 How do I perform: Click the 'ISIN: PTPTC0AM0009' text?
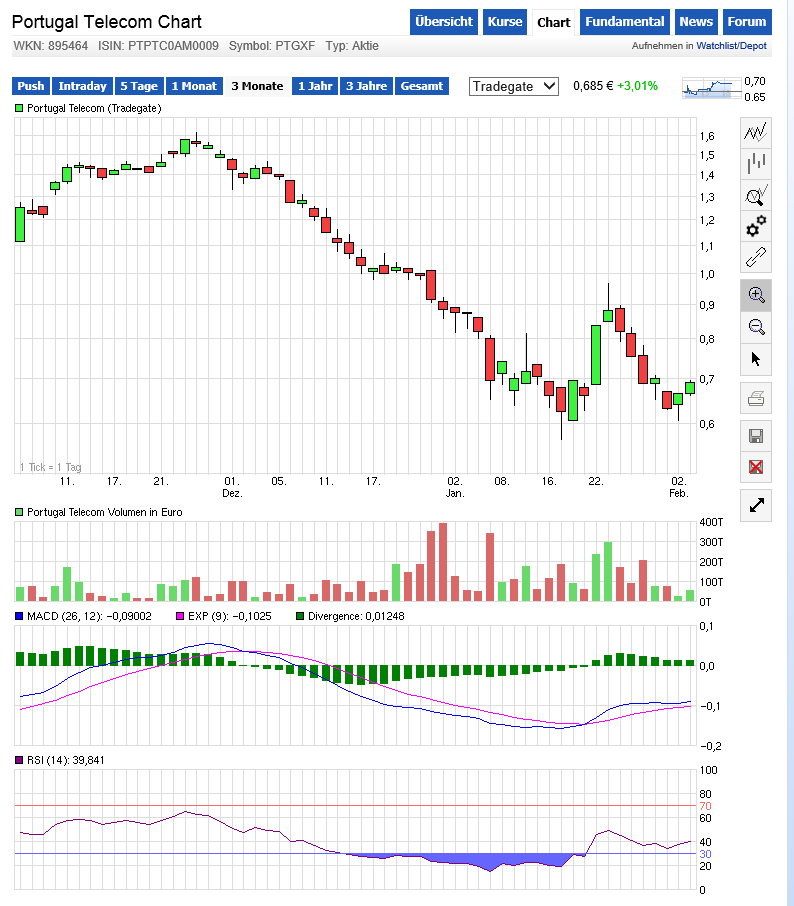158,46
